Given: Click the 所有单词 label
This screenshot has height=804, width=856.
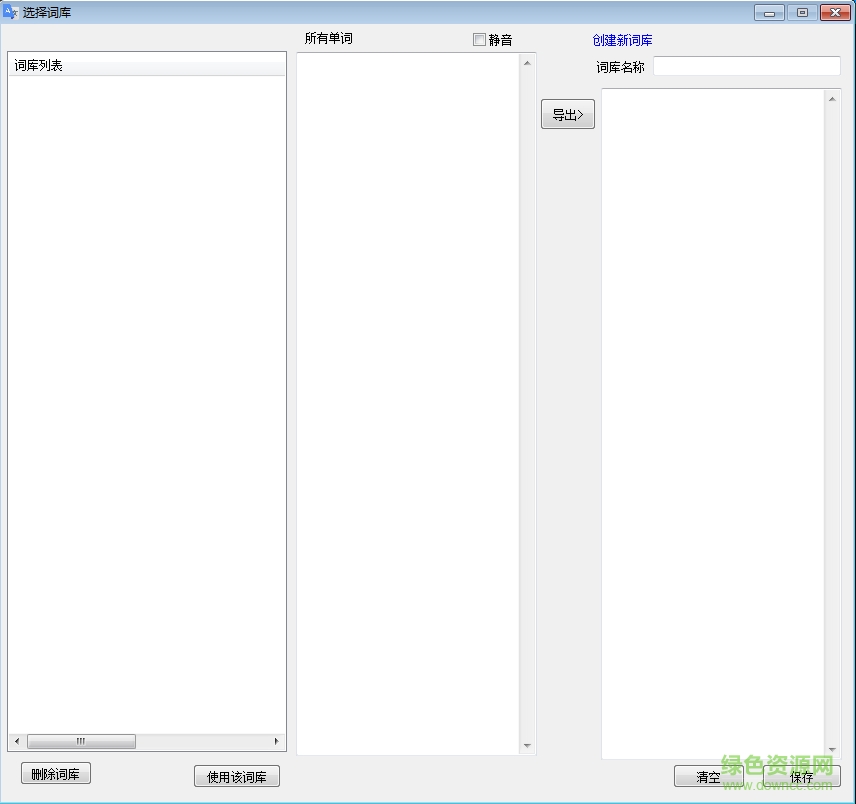Looking at the screenshot, I should (329, 38).
